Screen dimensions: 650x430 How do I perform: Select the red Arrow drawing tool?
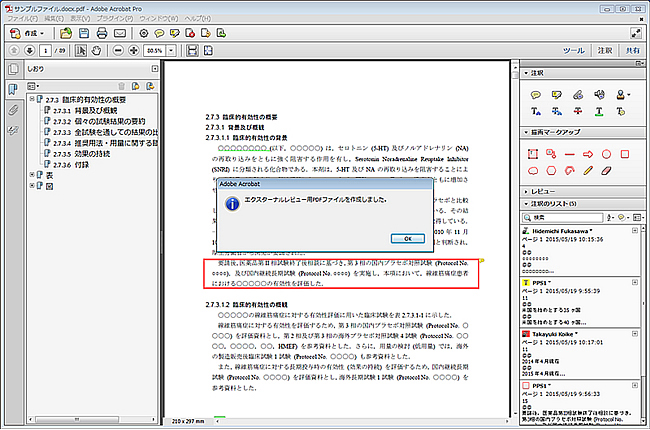point(588,154)
